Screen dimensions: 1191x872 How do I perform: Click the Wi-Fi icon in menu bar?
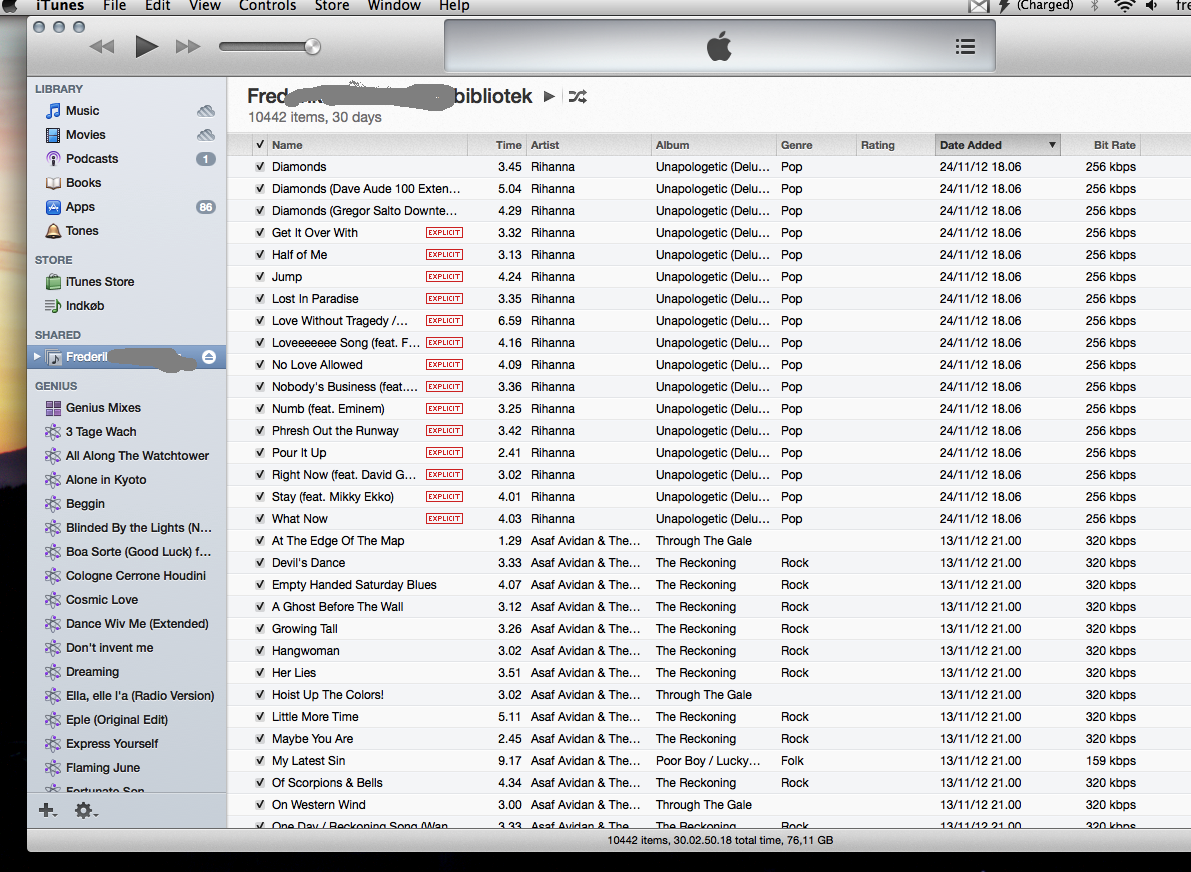click(1124, 6)
